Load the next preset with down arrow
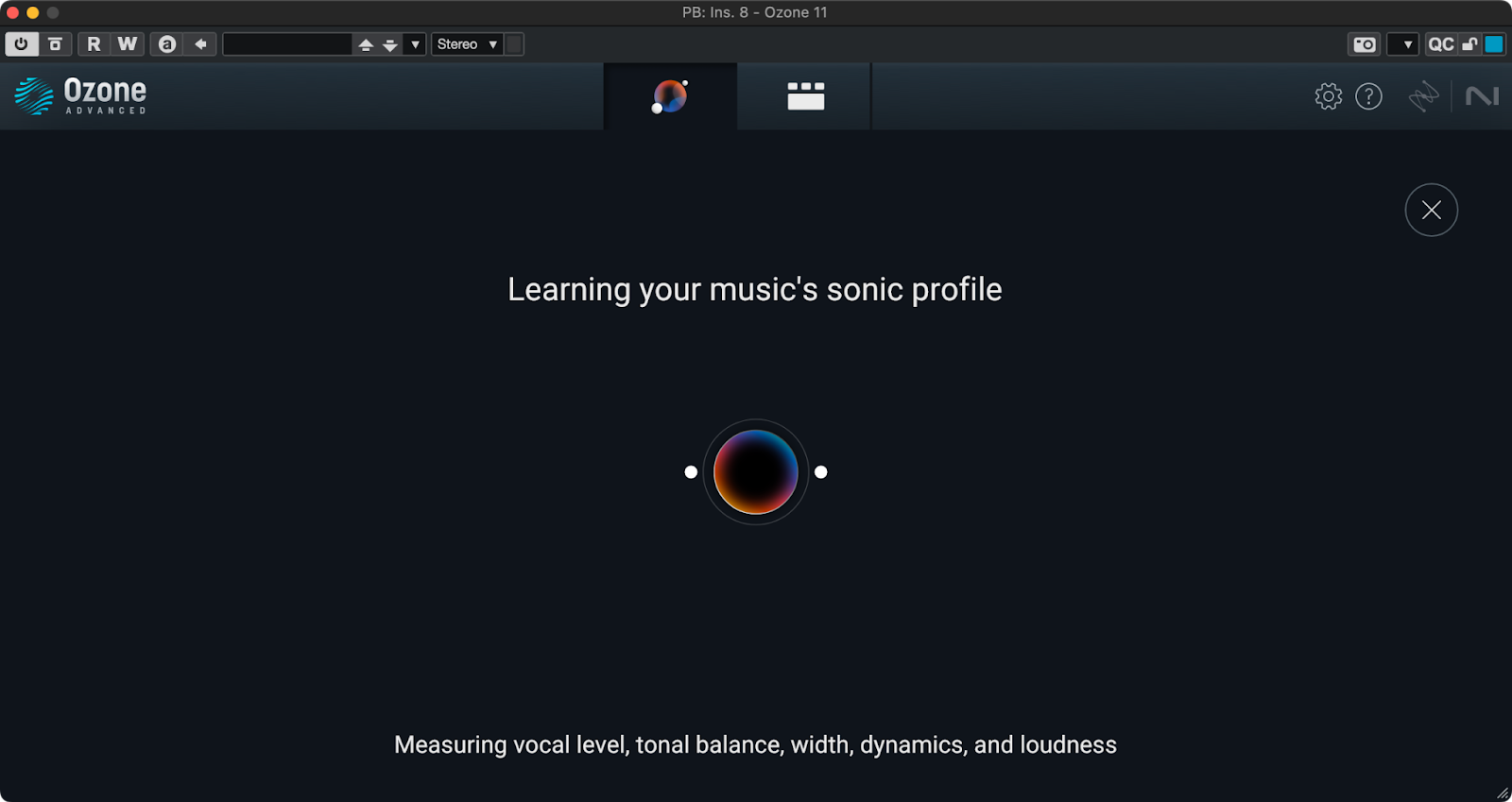 [389, 44]
